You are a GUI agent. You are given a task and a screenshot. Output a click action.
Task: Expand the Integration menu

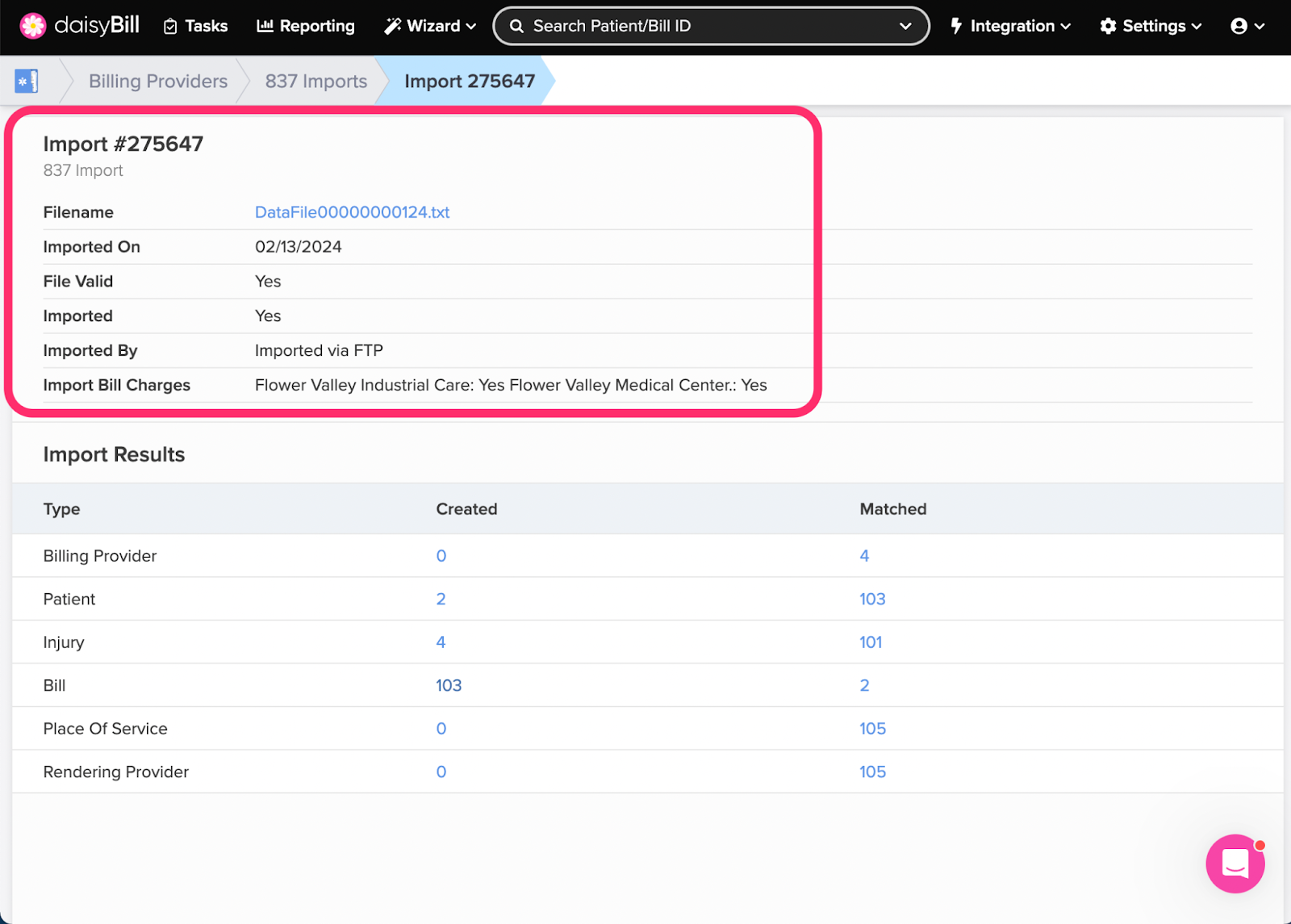[1010, 26]
